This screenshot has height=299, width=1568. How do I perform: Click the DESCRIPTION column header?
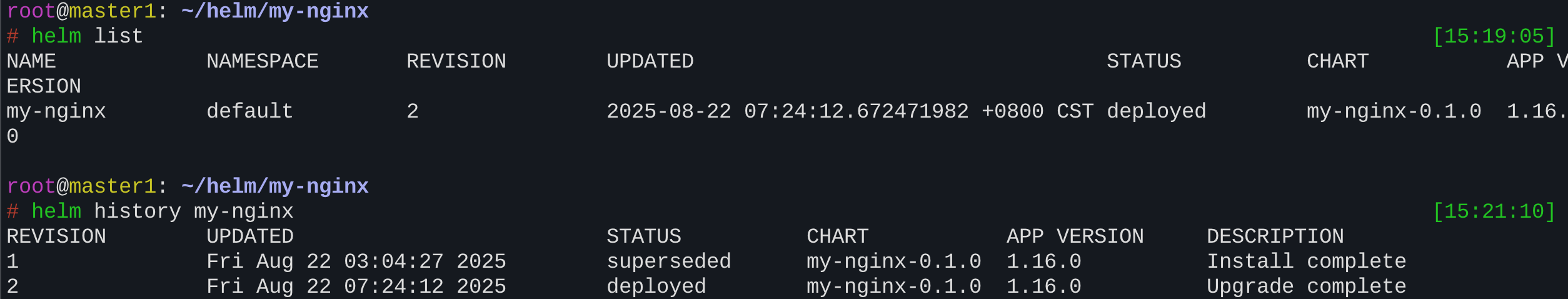tap(1275, 236)
